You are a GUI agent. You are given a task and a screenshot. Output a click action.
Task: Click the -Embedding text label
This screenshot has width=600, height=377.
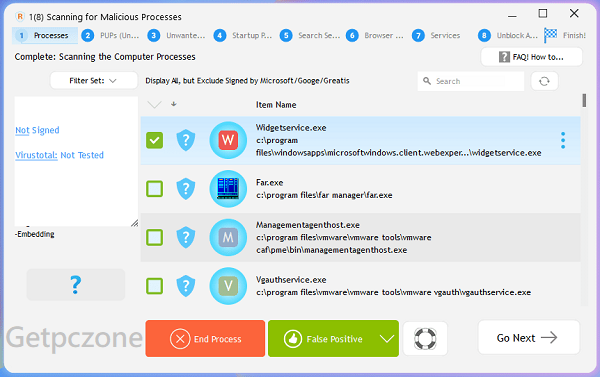tap(34, 234)
